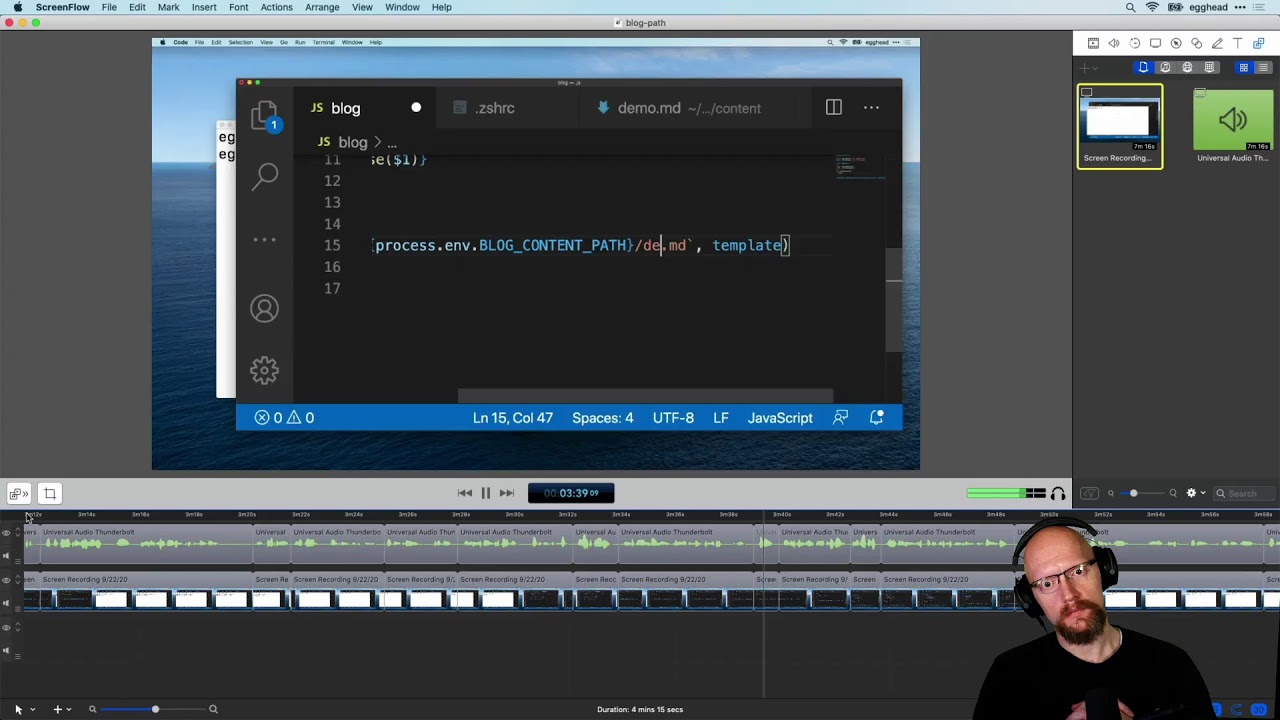Open the File menu
The width and height of the screenshot is (1280, 720).
click(x=109, y=7)
